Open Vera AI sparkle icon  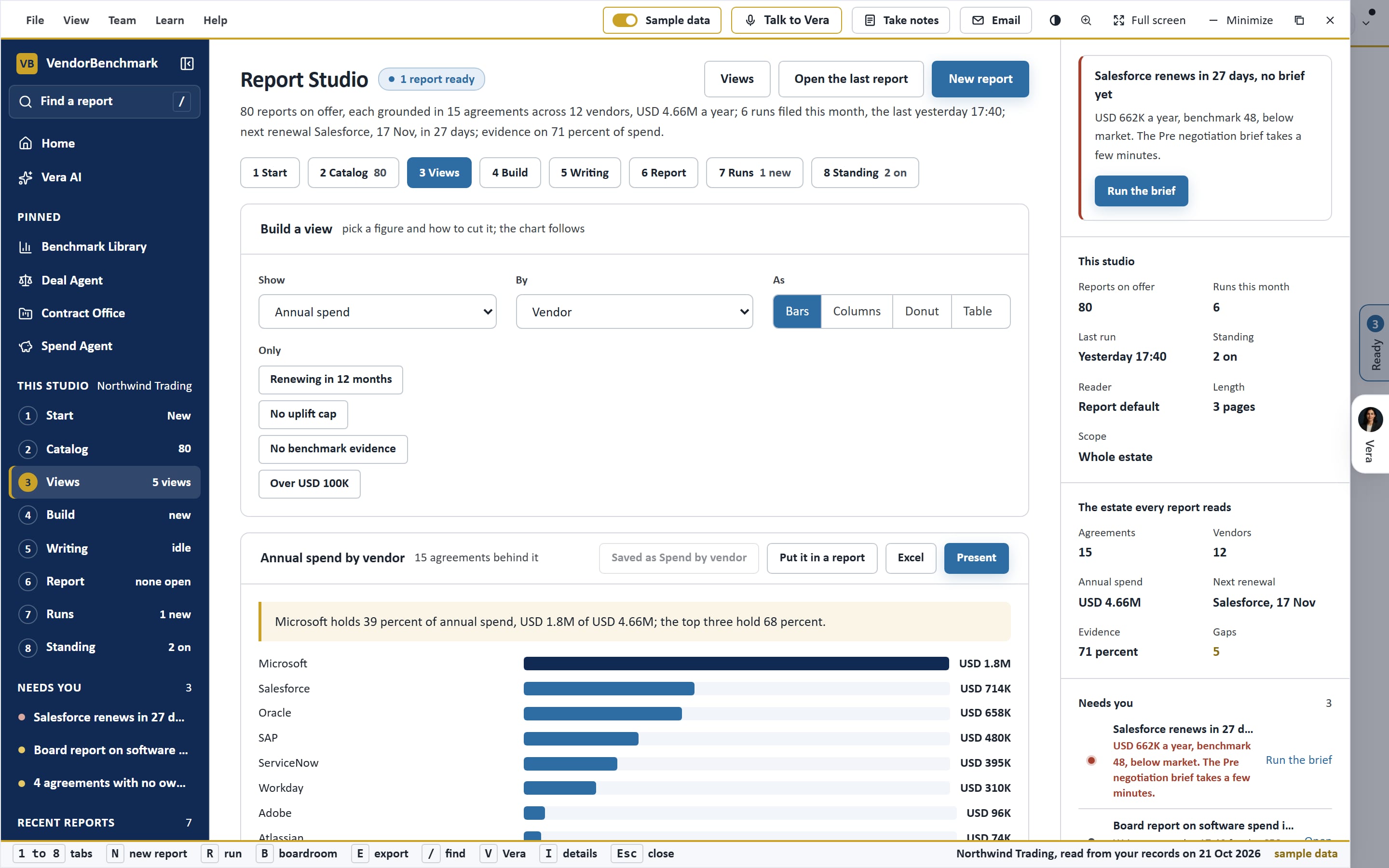[25, 177]
